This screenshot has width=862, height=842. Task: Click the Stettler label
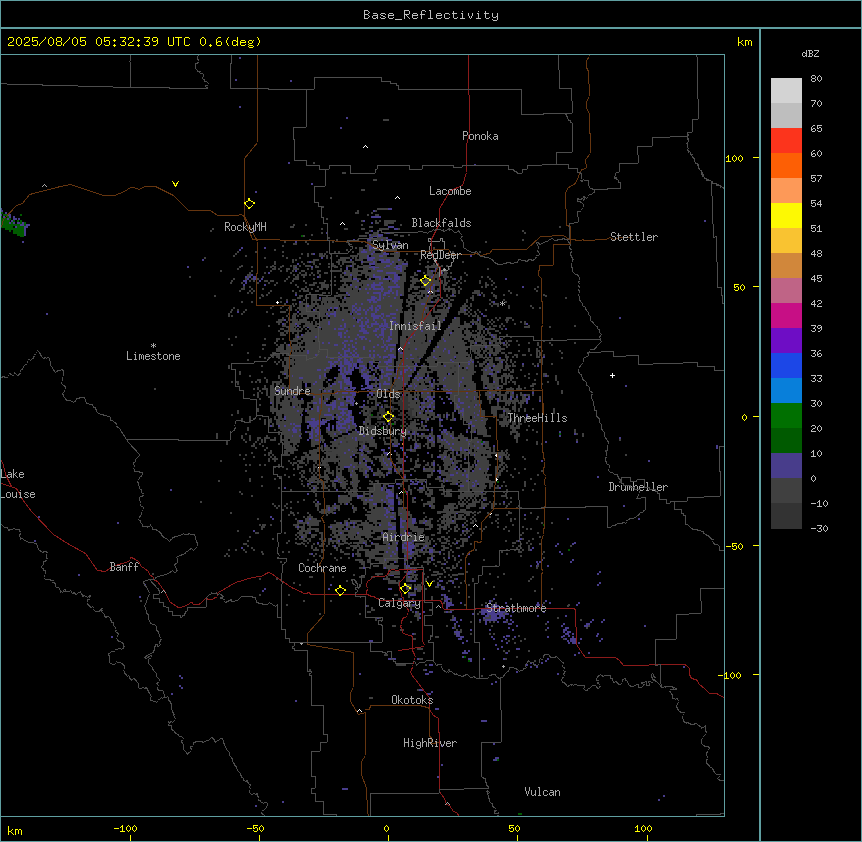point(634,237)
